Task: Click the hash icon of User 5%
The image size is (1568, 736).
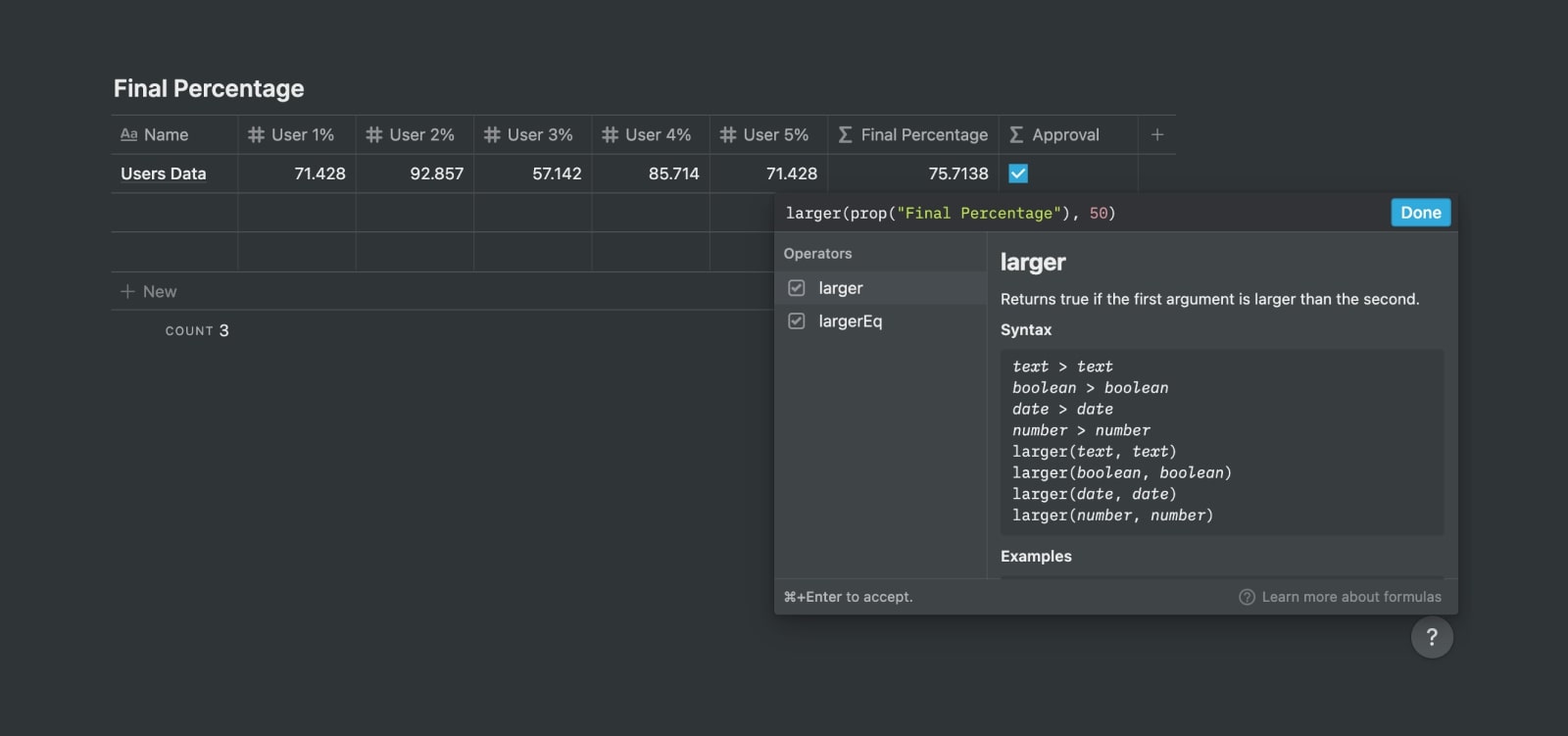Action: click(727, 134)
